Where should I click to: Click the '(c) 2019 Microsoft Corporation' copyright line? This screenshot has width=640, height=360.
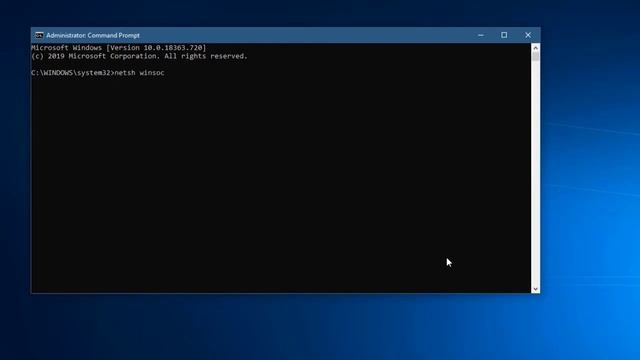coord(140,56)
